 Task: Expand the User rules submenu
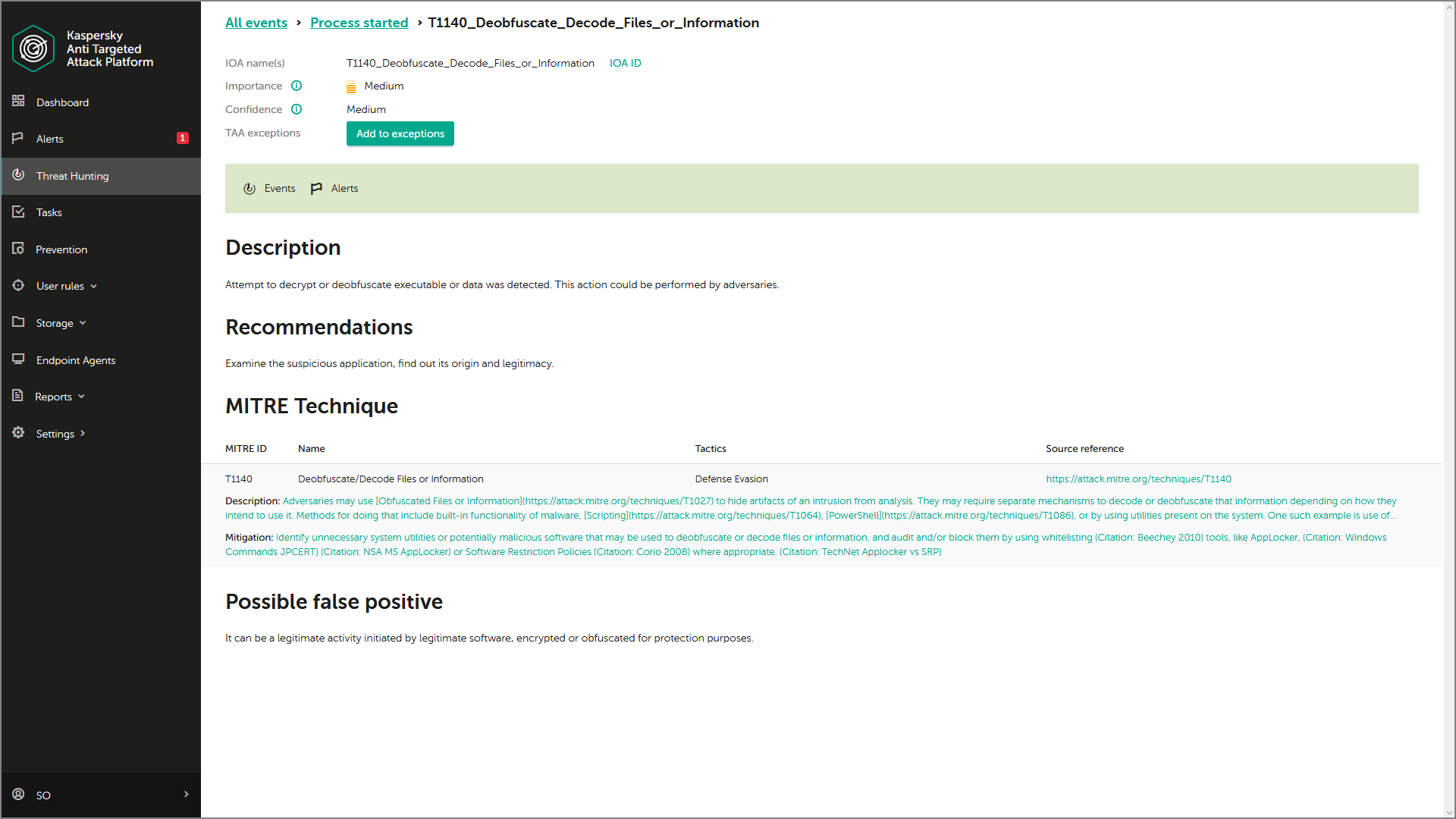93,286
